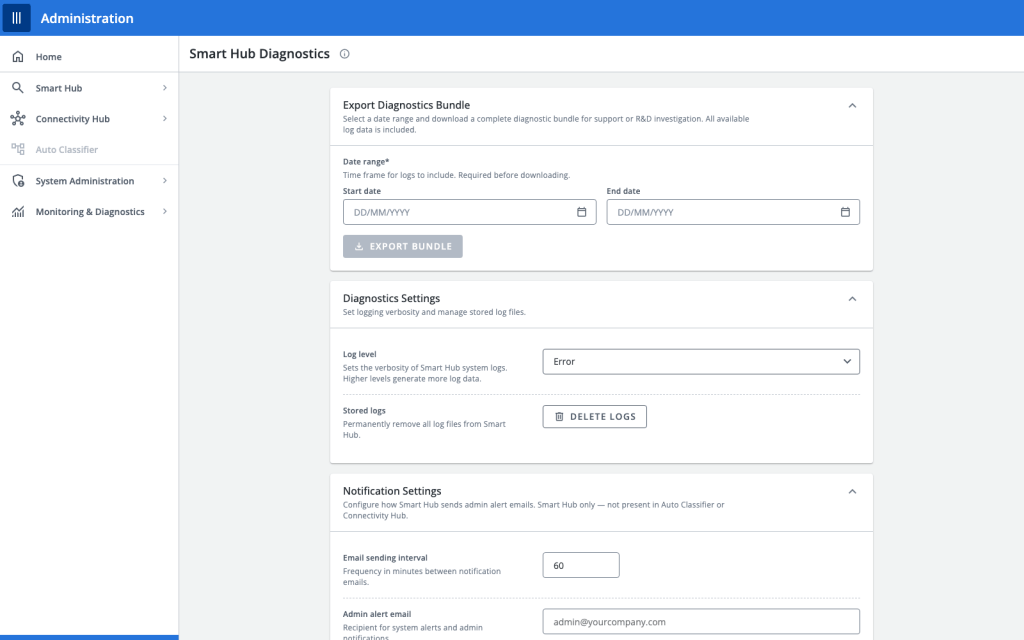The width and height of the screenshot is (1024, 640).
Task: Click the System Administration shield icon
Action: pyautogui.click(x=18, y=181)
